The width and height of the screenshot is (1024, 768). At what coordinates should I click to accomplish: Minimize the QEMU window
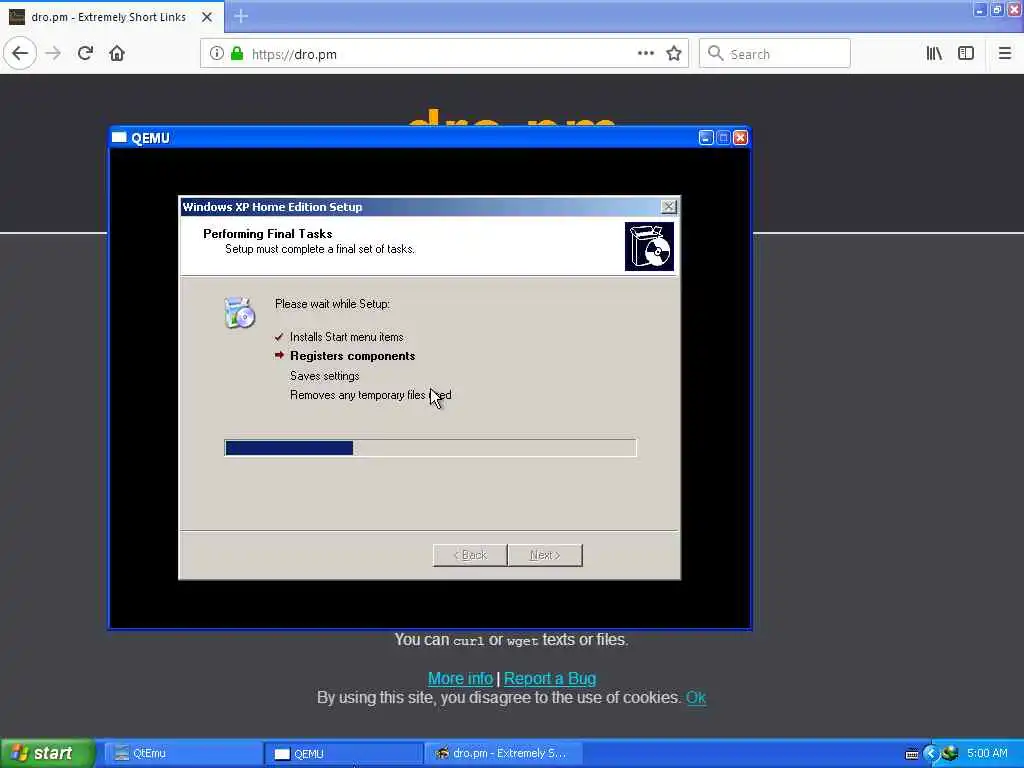click(706, 137)
